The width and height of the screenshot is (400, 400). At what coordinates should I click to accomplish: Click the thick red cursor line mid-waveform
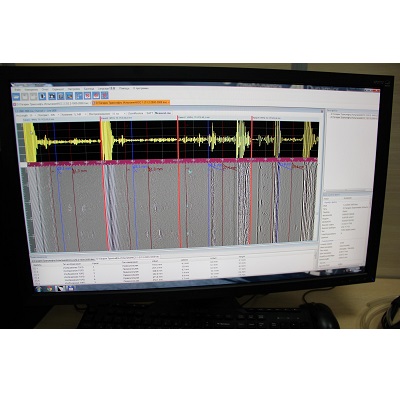[x=179, y=183]
